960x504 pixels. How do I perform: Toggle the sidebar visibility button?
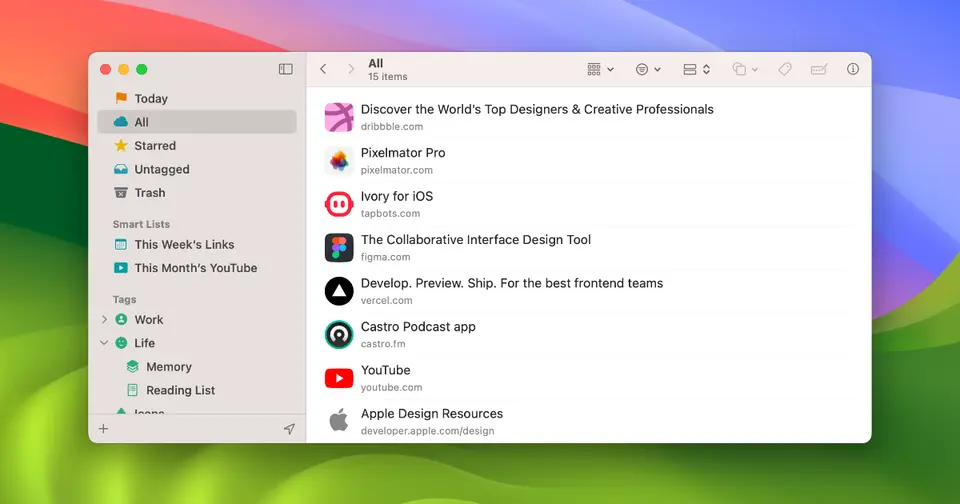pos(285,69)
